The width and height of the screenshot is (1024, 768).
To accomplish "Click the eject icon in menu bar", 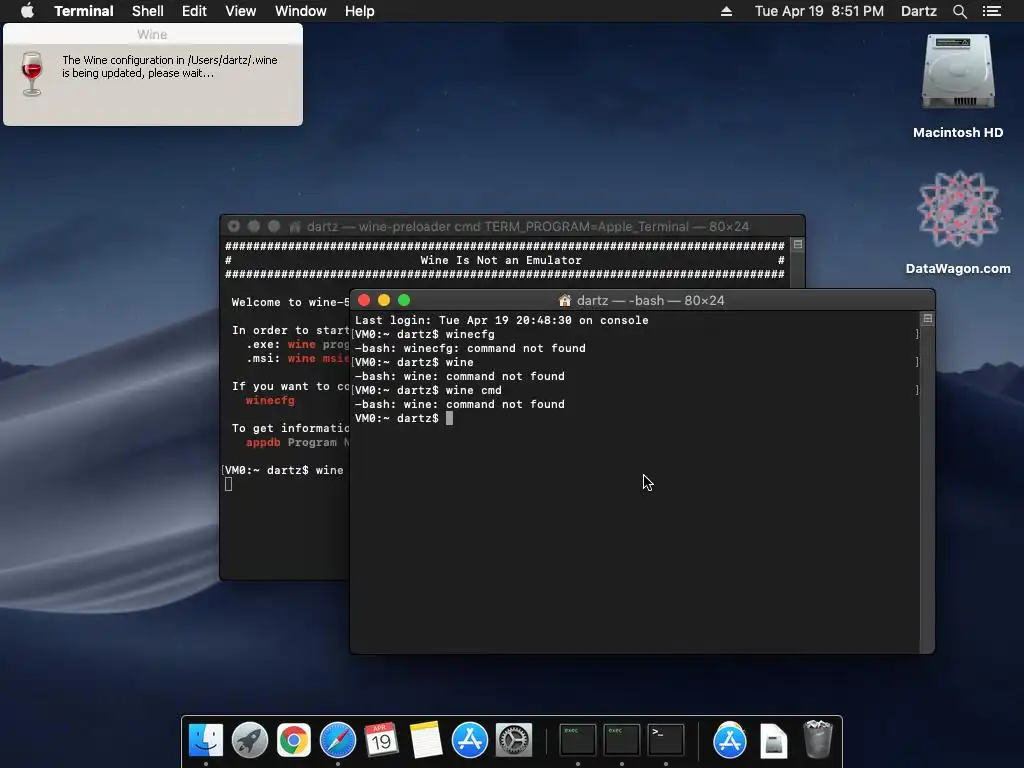I will pyautogui.click(x=726, y=11).
